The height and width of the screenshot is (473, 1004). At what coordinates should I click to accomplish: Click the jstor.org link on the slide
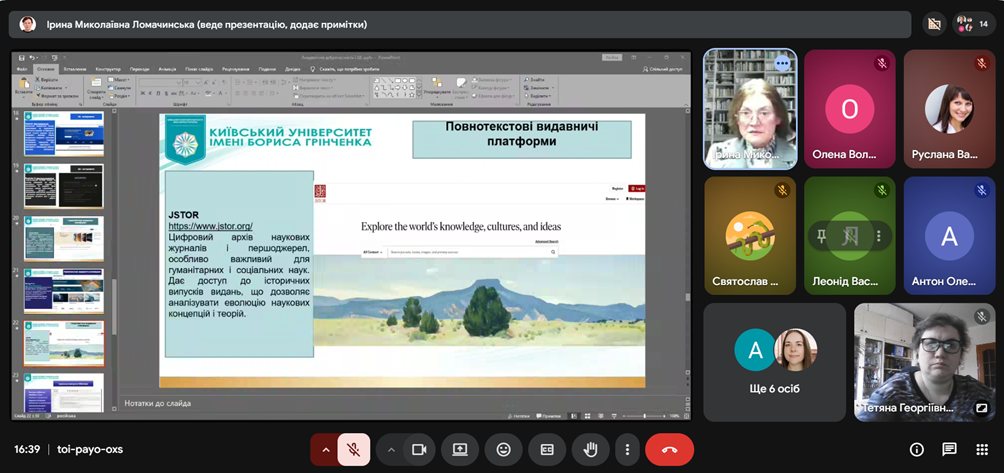pos(210,227)
